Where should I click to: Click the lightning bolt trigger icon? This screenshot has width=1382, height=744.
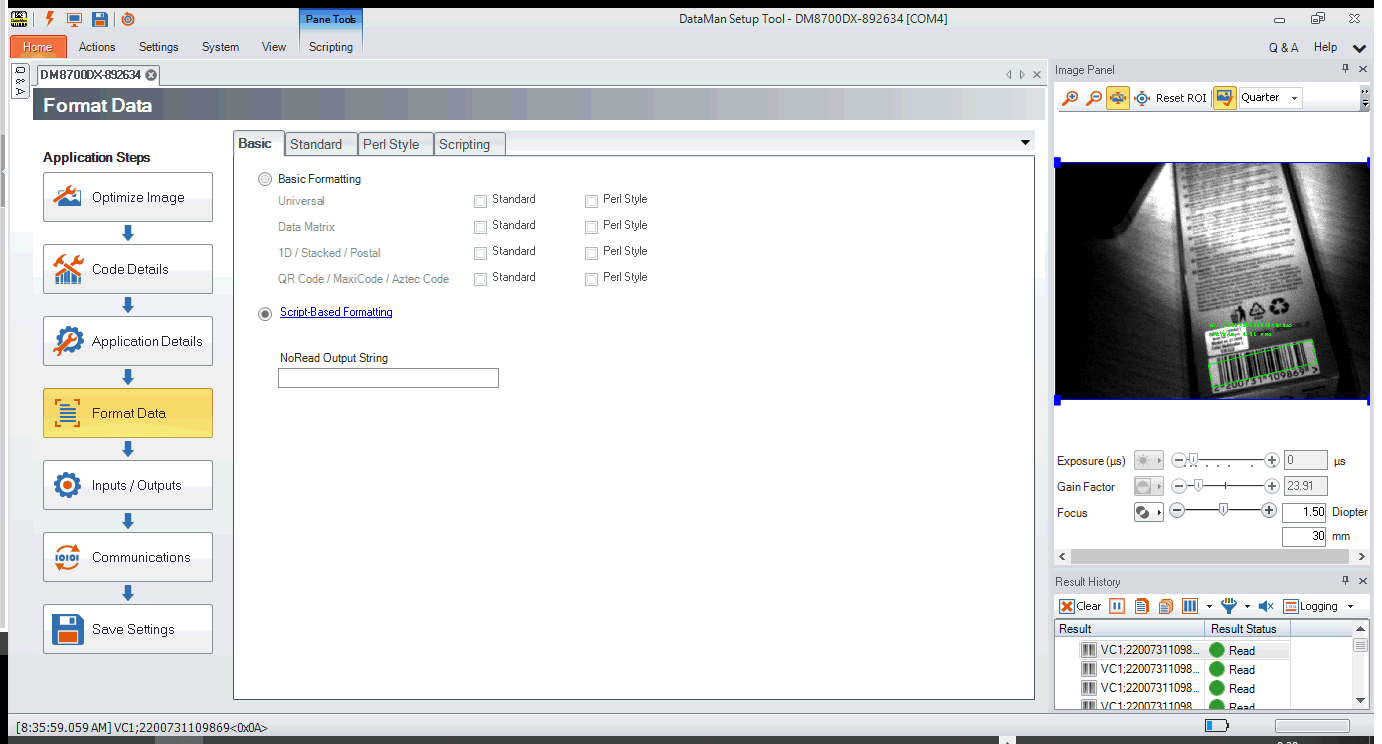click(49, 18)
